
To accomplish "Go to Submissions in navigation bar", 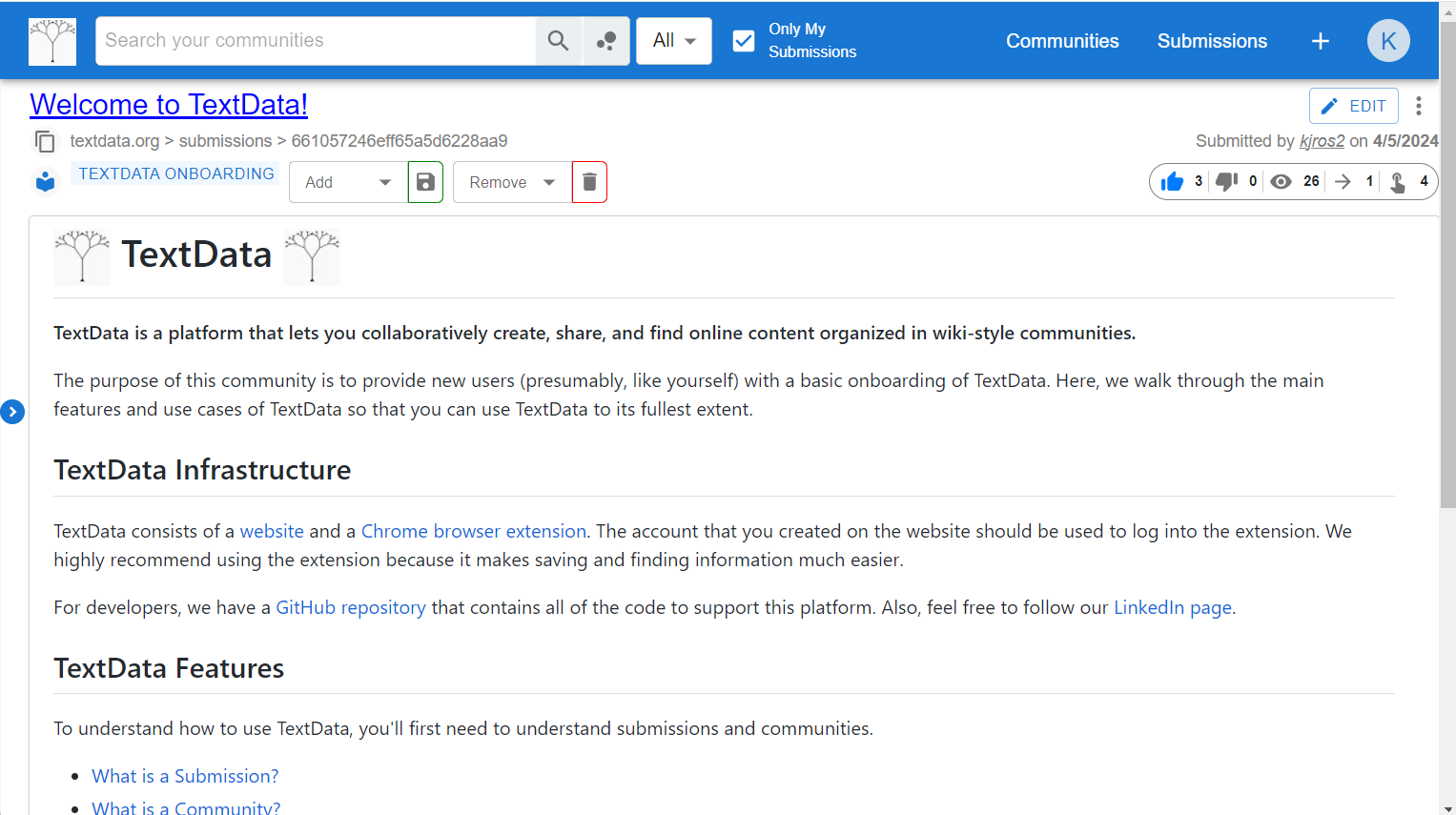I will 1212,41.
